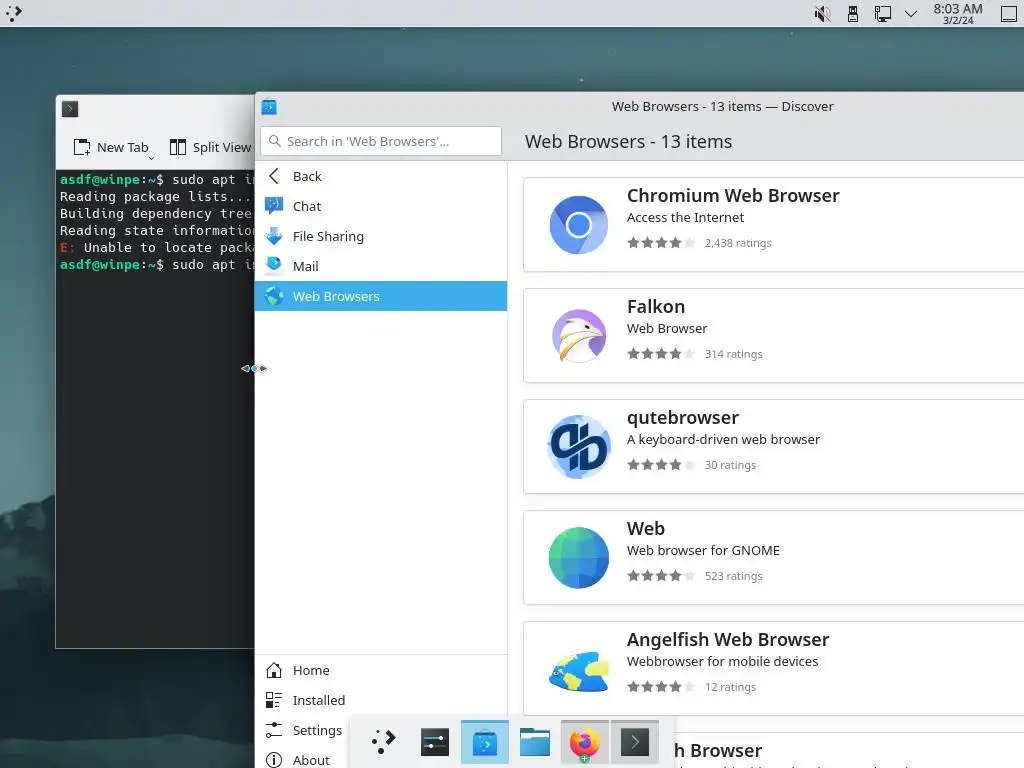Click the Mail category icon

pyautogui.click(x=274, y=265)
